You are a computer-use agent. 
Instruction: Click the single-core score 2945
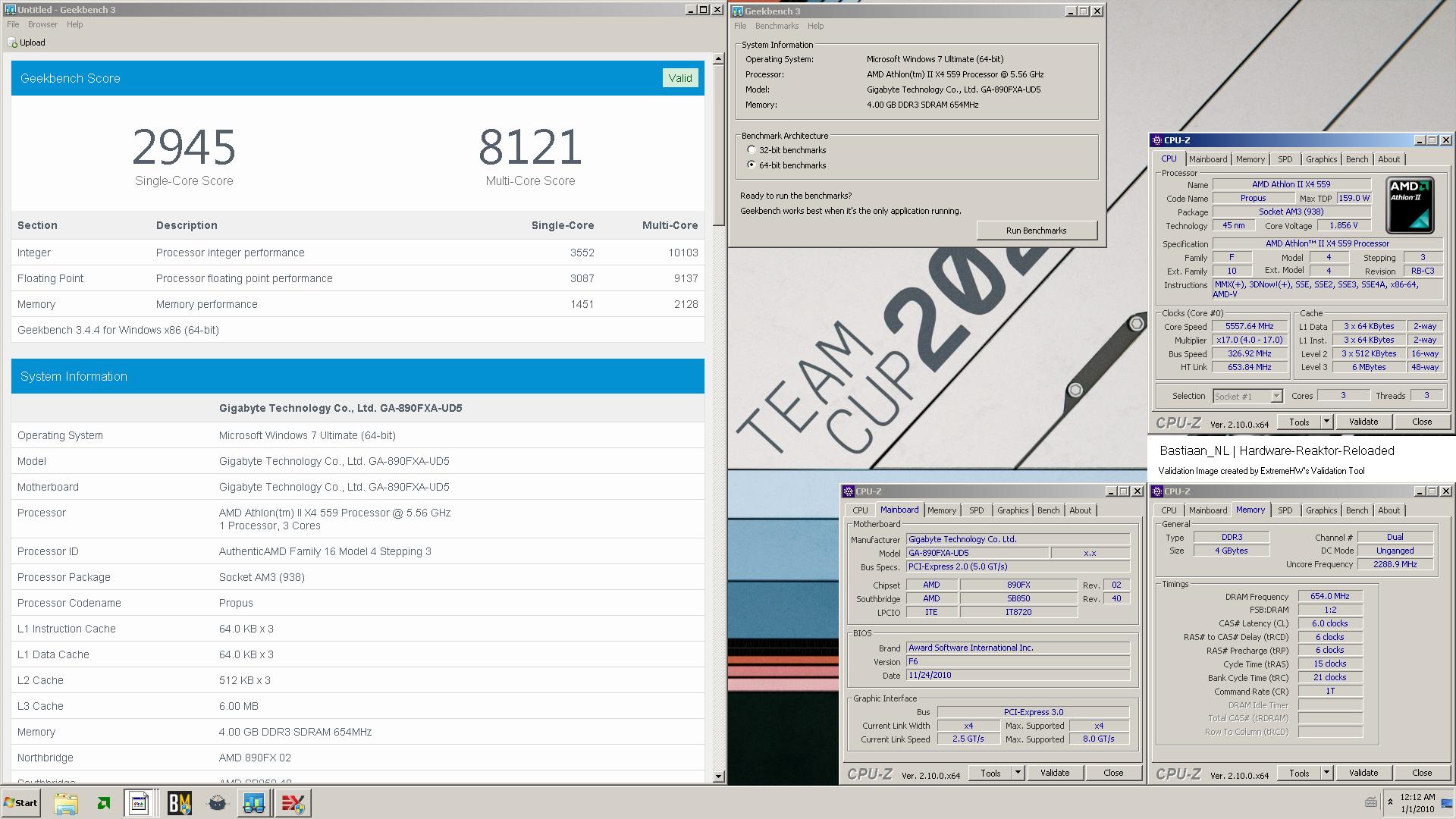click(184, 147)
